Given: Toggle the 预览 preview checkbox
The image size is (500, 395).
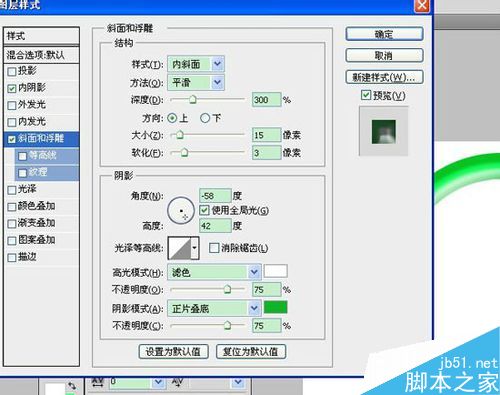Looking at the screenshot, I should pyautogui.click(x=366, y=95).
